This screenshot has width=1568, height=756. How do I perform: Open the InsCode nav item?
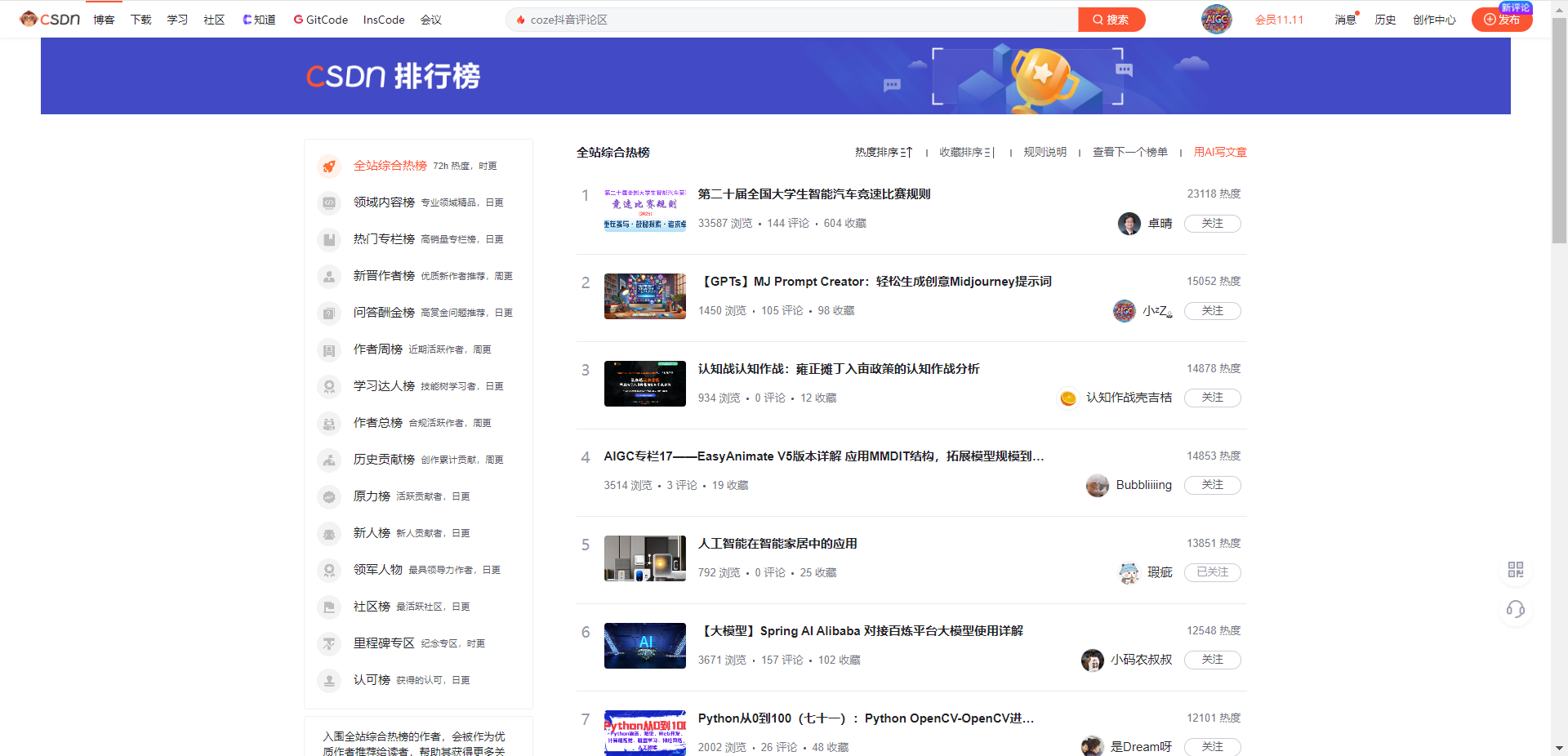[384, 20]
